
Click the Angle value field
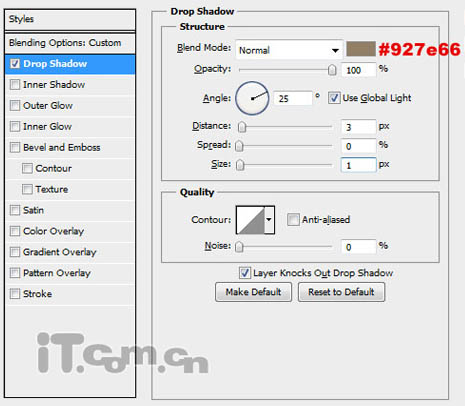[x=293, y=98]
